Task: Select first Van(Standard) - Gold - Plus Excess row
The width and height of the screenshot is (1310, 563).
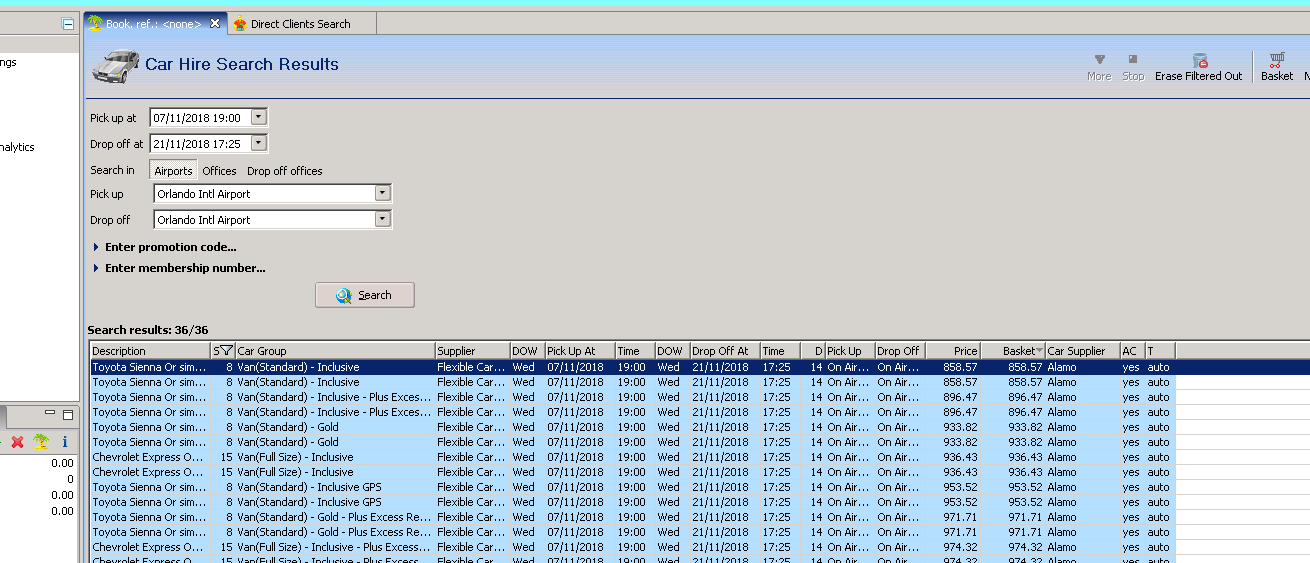Action: pos(632,517)
